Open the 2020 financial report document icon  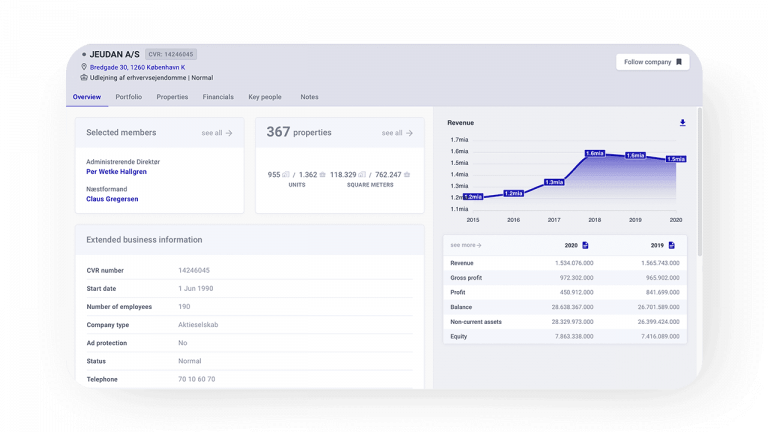(586, 245)
